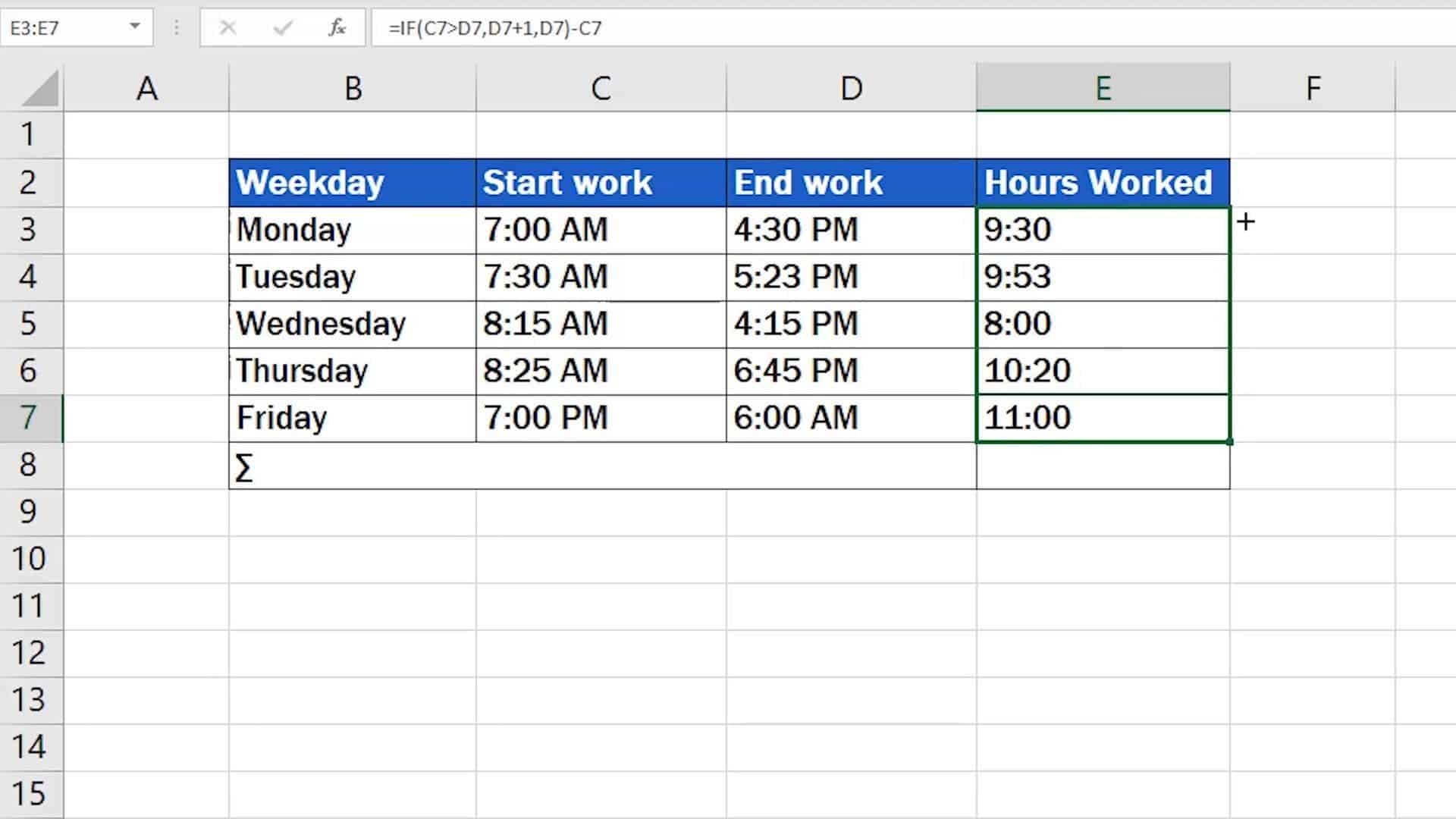
Task: Click the Insert Function fx icon
Action: click(336, 28)
